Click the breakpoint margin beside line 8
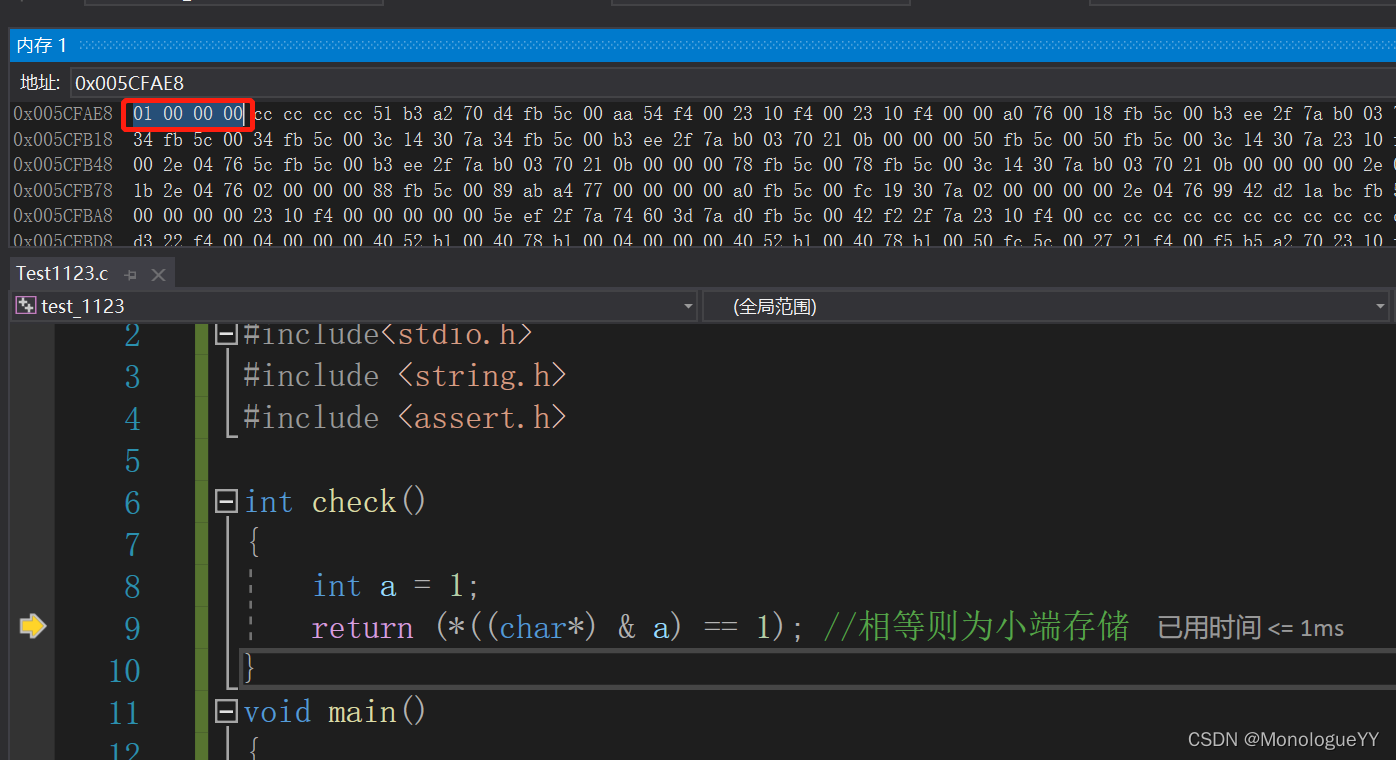Image resolution: width=1396 pixels, height=760 pixels. pos(32,585)
